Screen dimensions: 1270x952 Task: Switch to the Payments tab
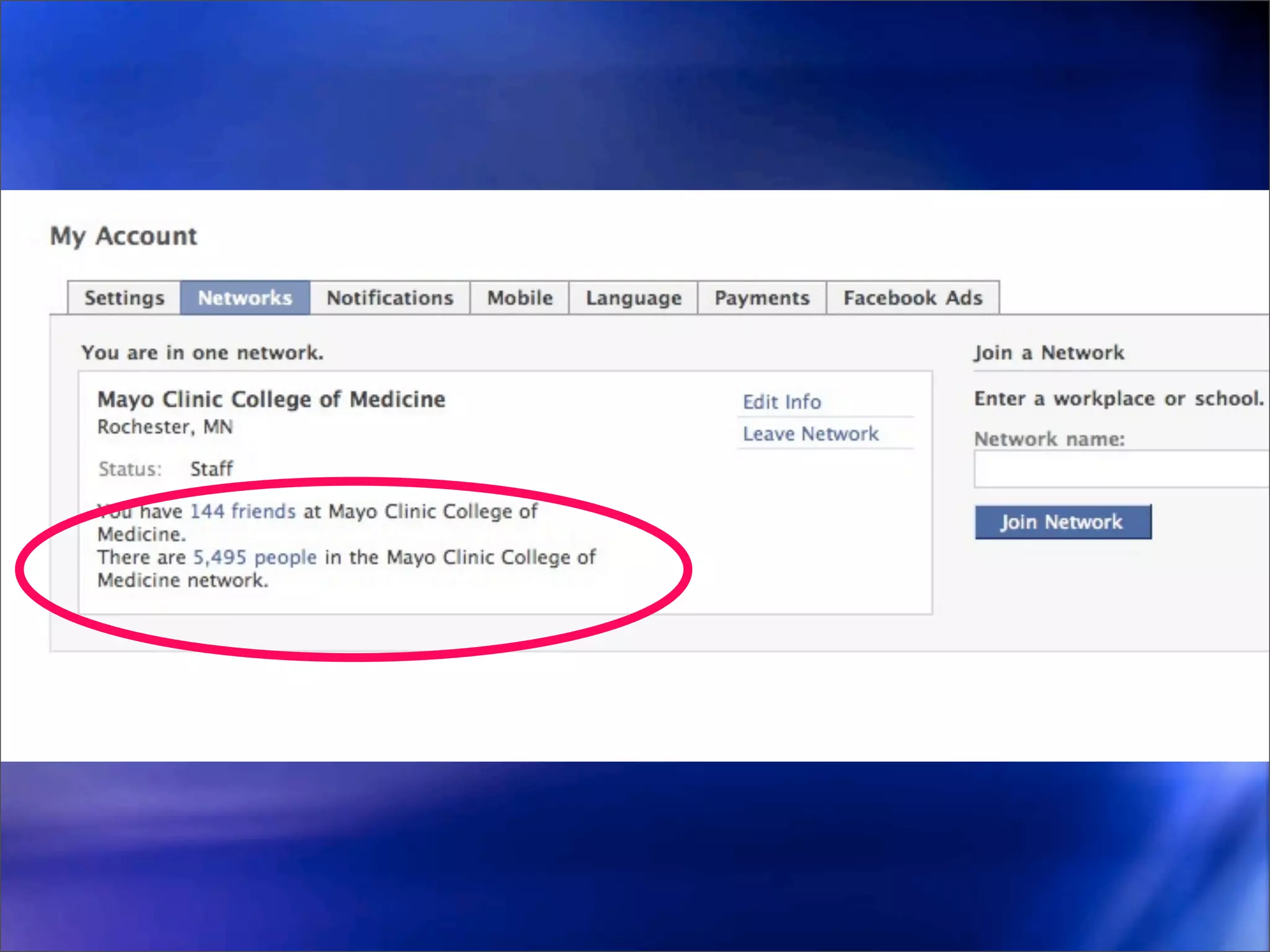(762, 298)
